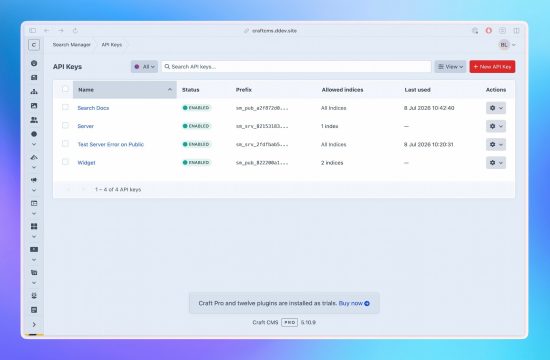
Task: Open the account menu chevron beside BL
Action: click(x=514, y=45)
